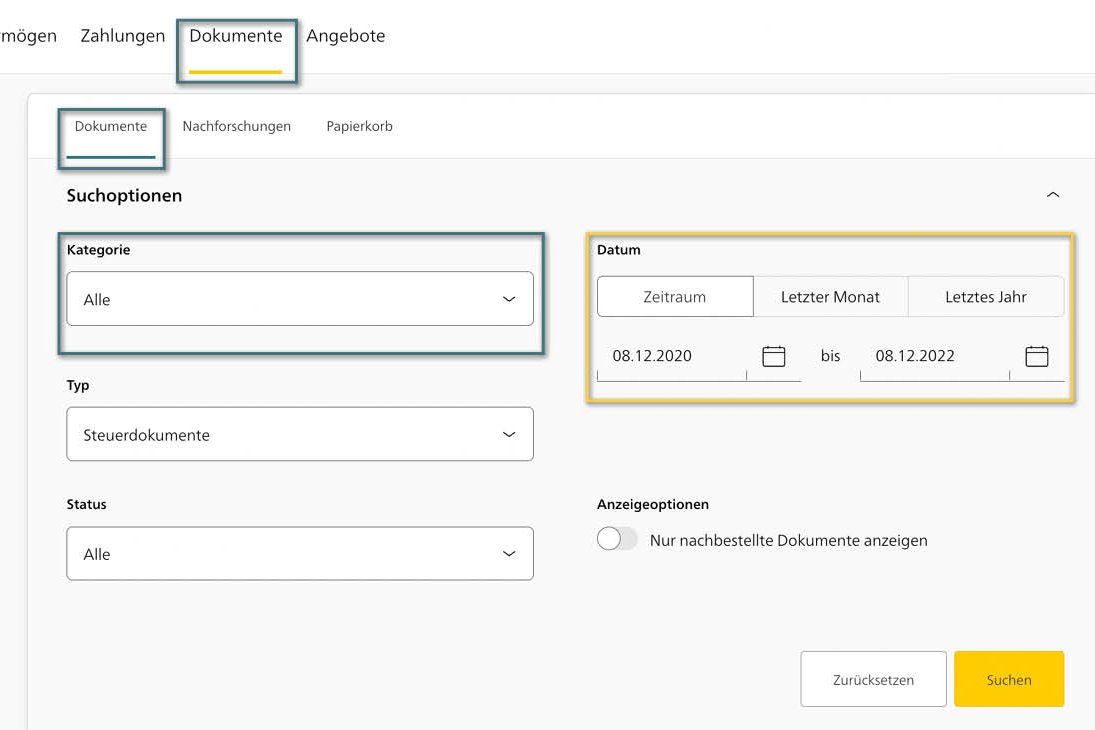The image size is (1095, 730).
Task: Click the Datum label
Action: [x=619, y=250]
